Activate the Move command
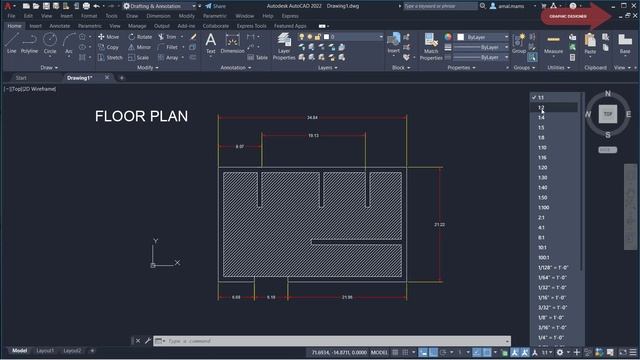 [x=109, y=37]
